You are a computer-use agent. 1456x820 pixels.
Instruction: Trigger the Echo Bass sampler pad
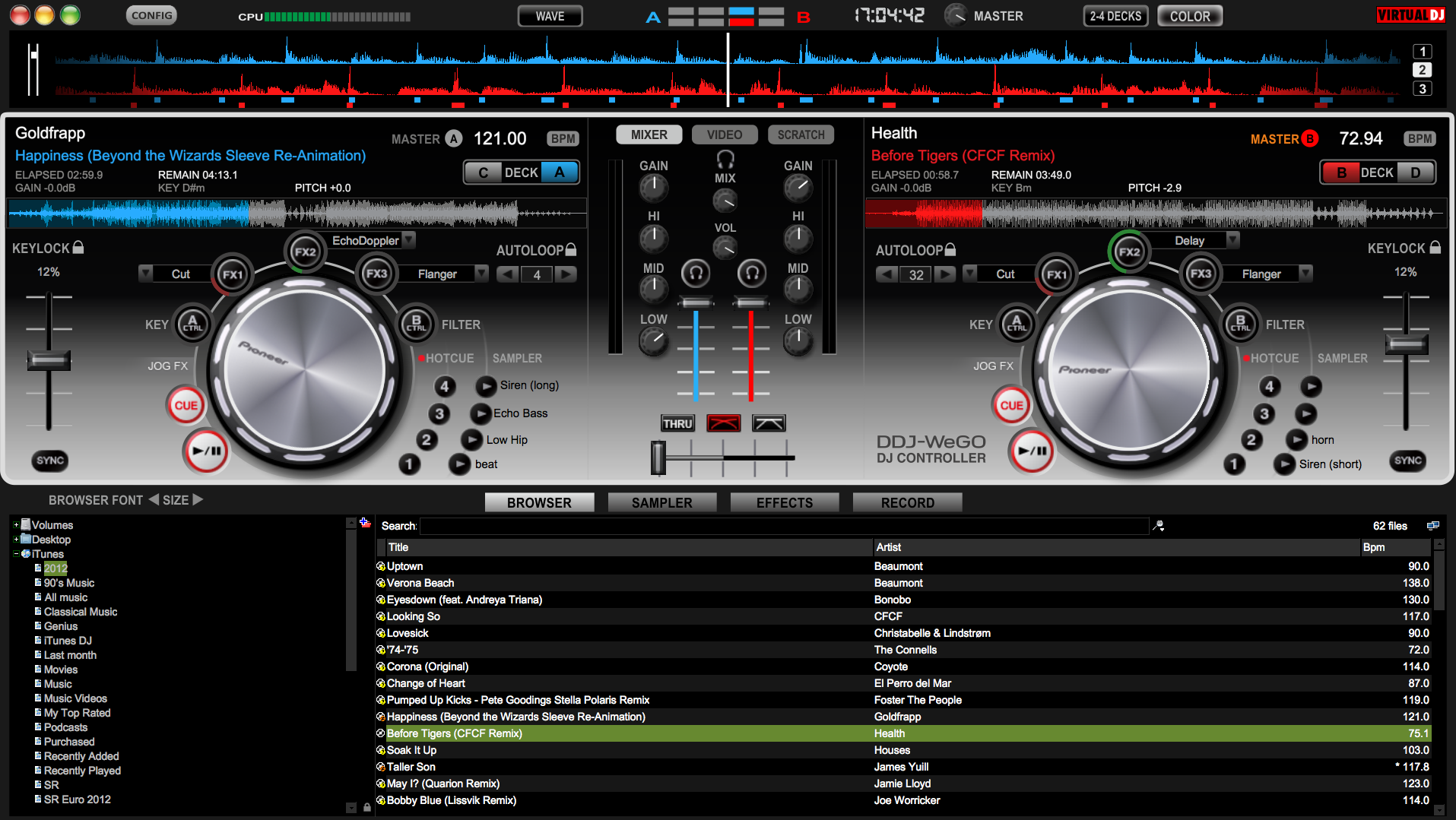pos(481,413)
